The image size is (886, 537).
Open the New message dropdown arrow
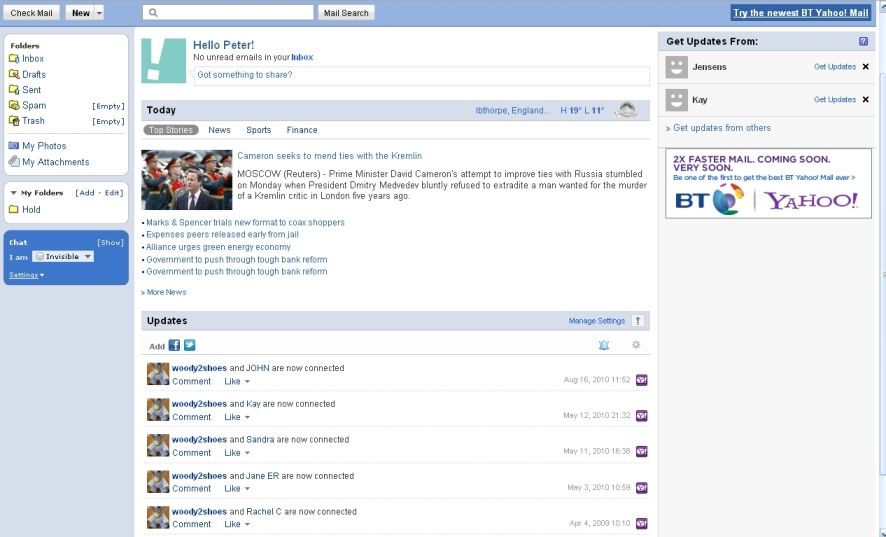[x=99, y=13]
